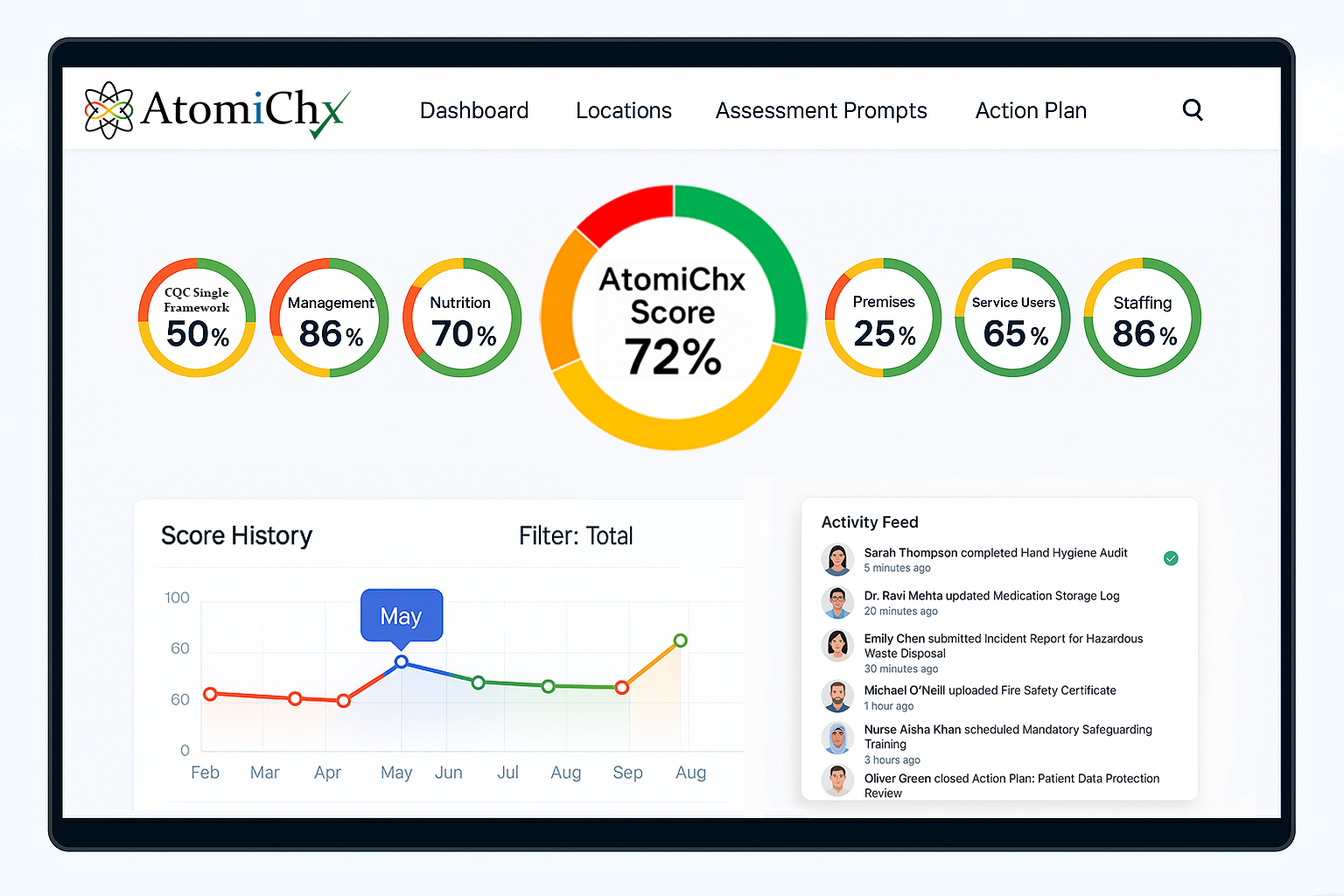Click the 100 label on the chart's vertical axis

point(177,598)
